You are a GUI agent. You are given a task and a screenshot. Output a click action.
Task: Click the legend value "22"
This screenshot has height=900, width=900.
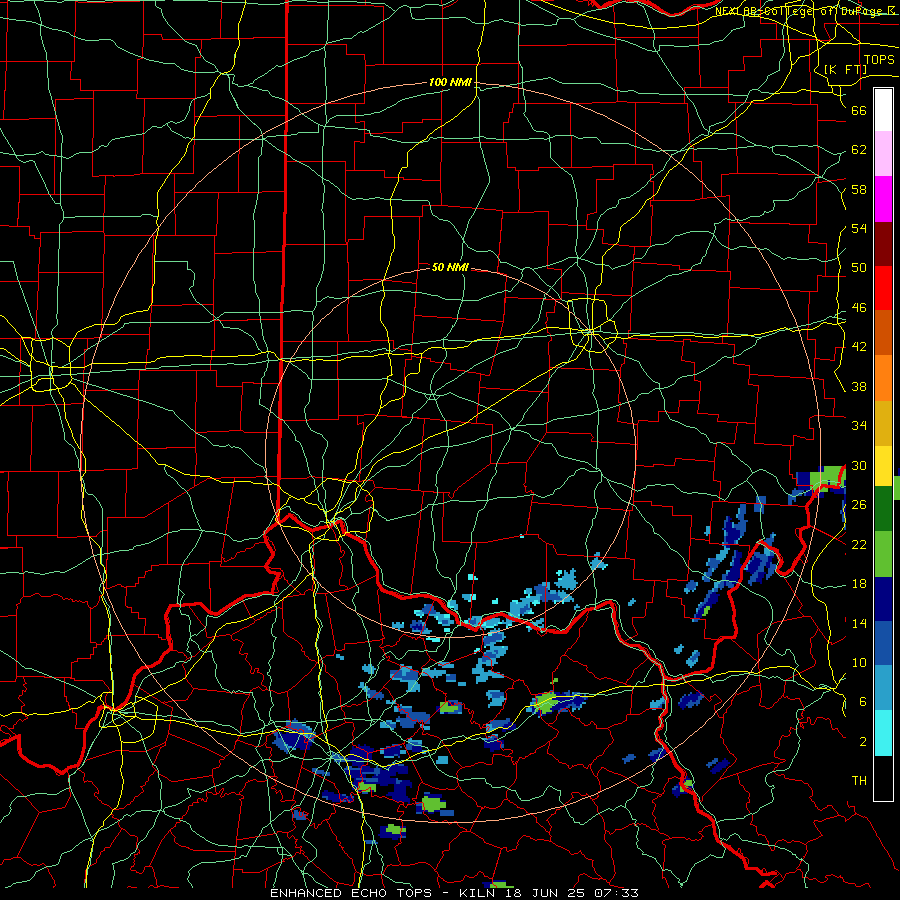[x=859, y=544]
